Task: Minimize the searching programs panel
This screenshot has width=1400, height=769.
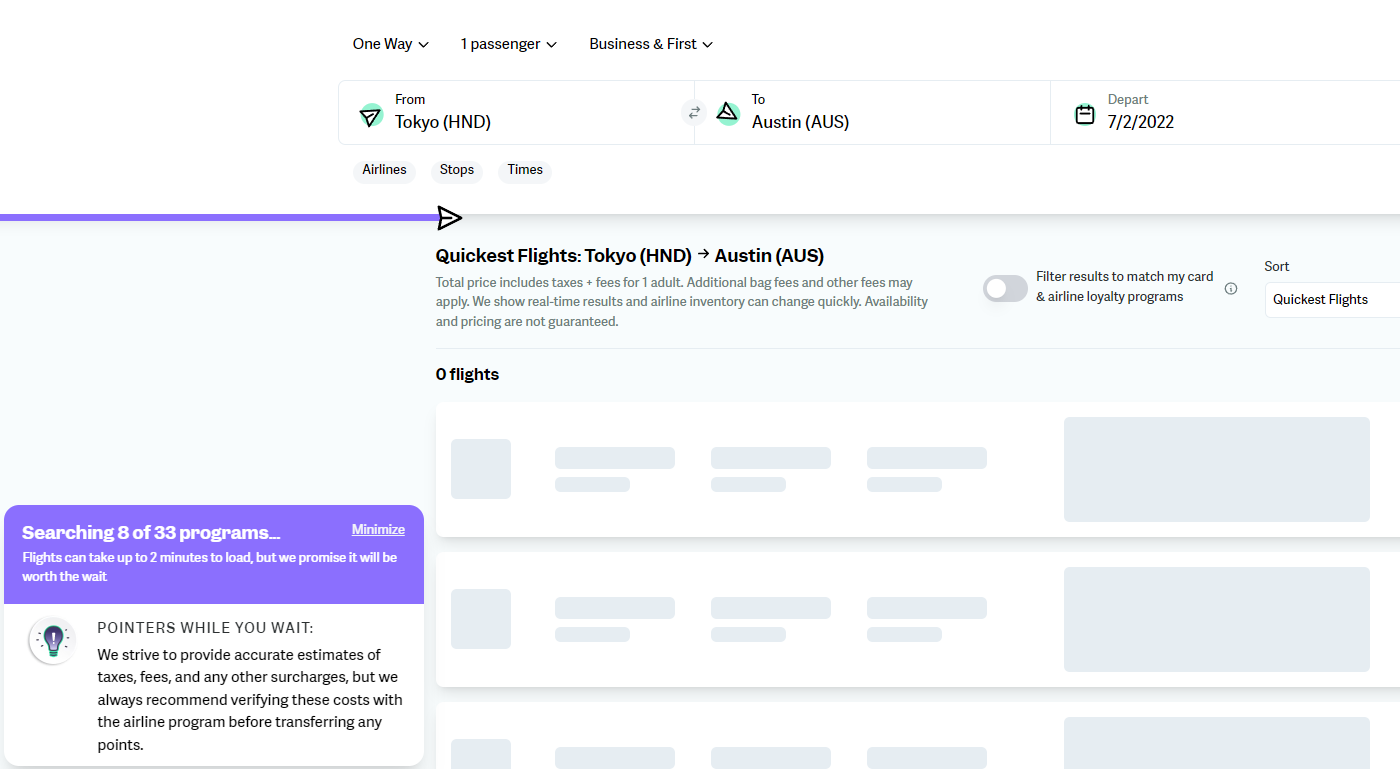Action: tap(378, 530)
